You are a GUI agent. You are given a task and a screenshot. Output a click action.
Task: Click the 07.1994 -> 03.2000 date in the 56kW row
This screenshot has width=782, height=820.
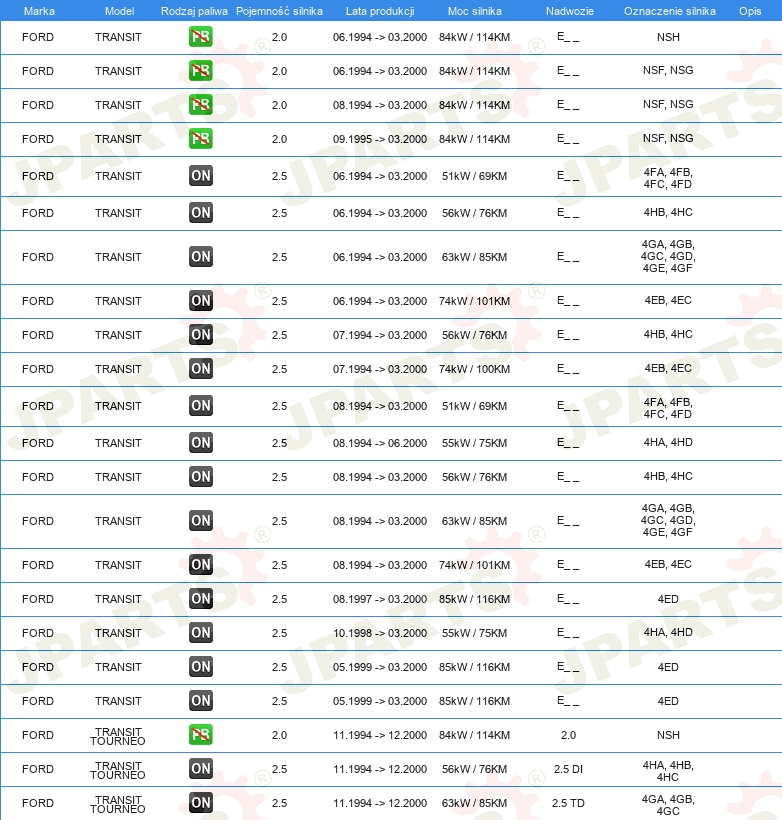coord(380,335)
